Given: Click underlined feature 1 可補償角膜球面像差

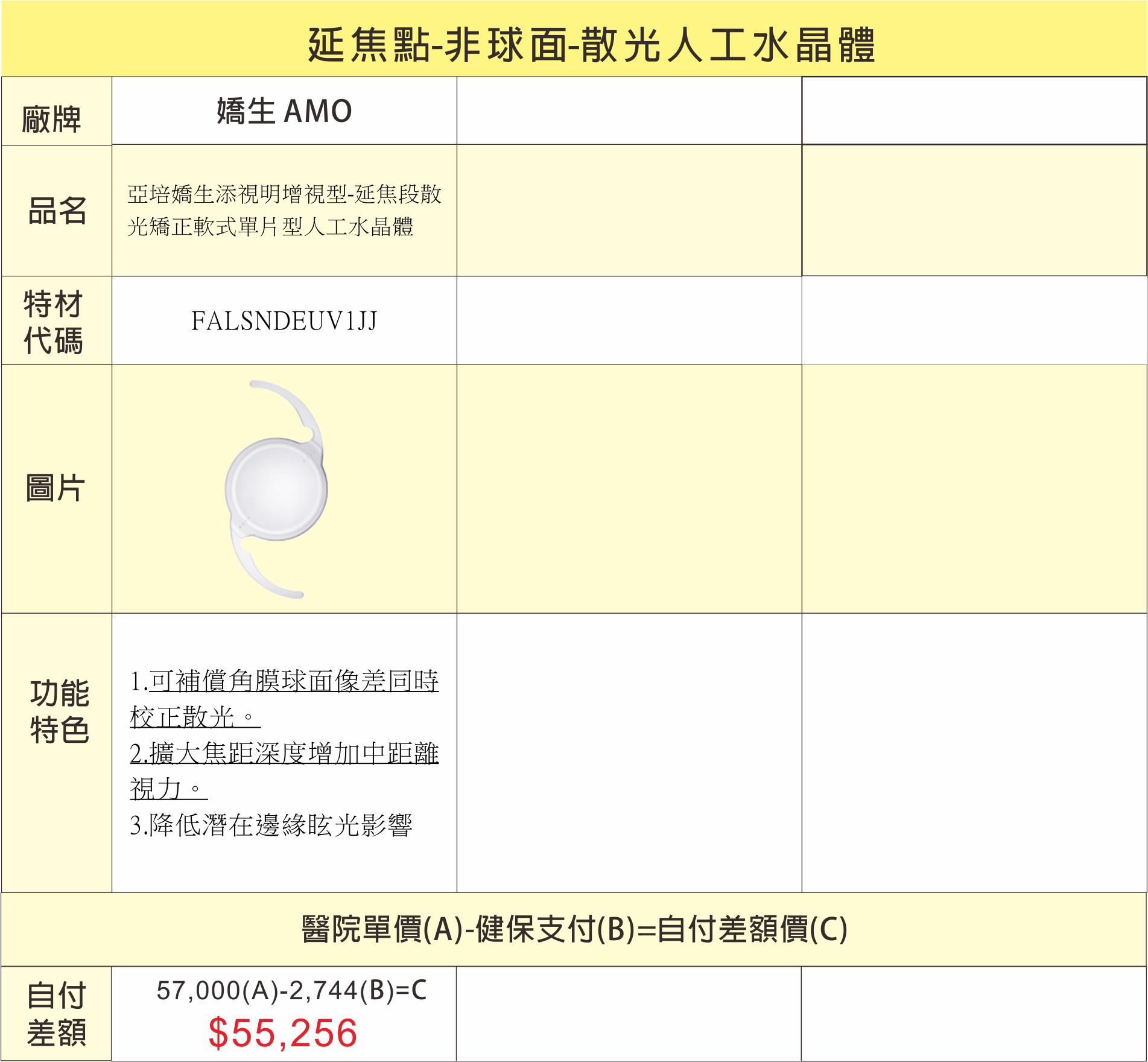Looking at the screenshot, I should [284, 682].
